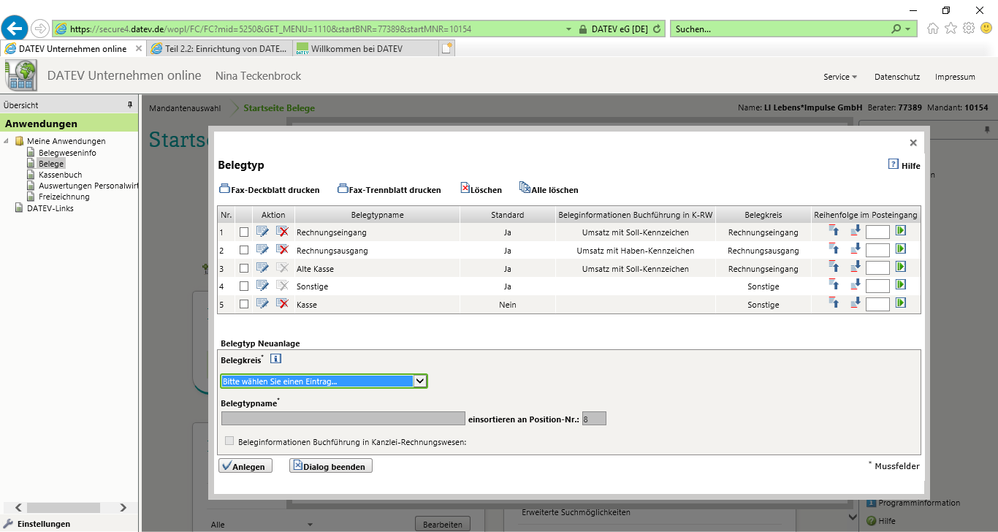Apply position for Rechnungseingang with green arrow
998x532 pixels.
pos(901,231)
